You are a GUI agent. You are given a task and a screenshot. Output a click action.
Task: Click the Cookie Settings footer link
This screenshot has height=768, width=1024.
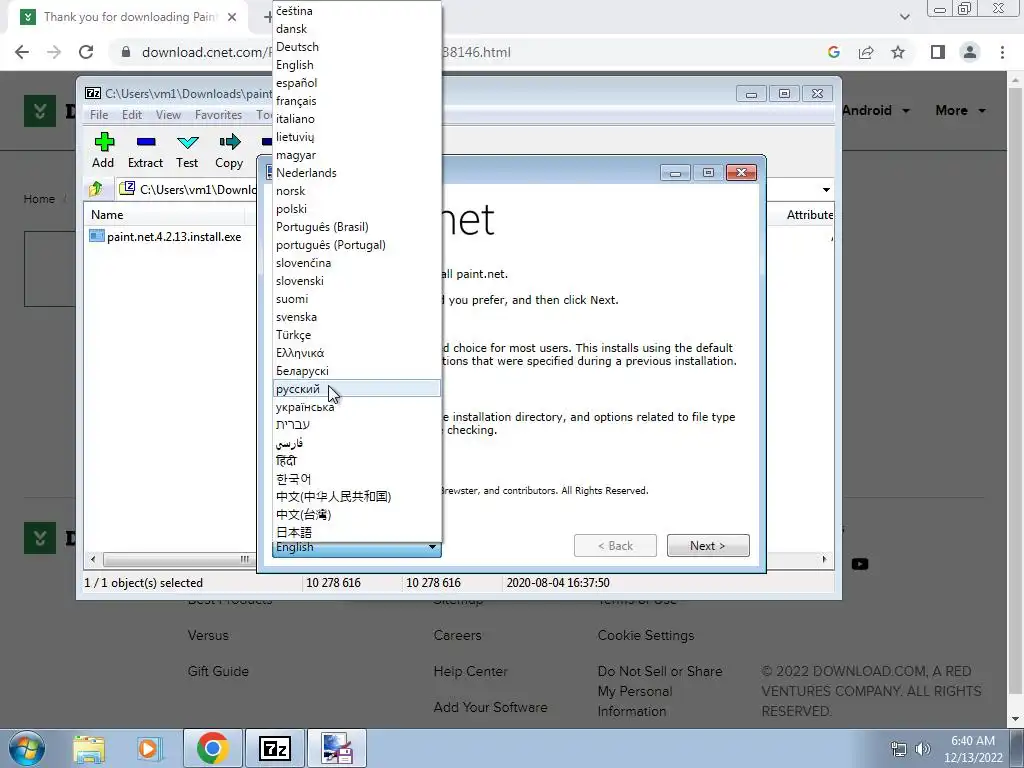click(x=646, y=635)
